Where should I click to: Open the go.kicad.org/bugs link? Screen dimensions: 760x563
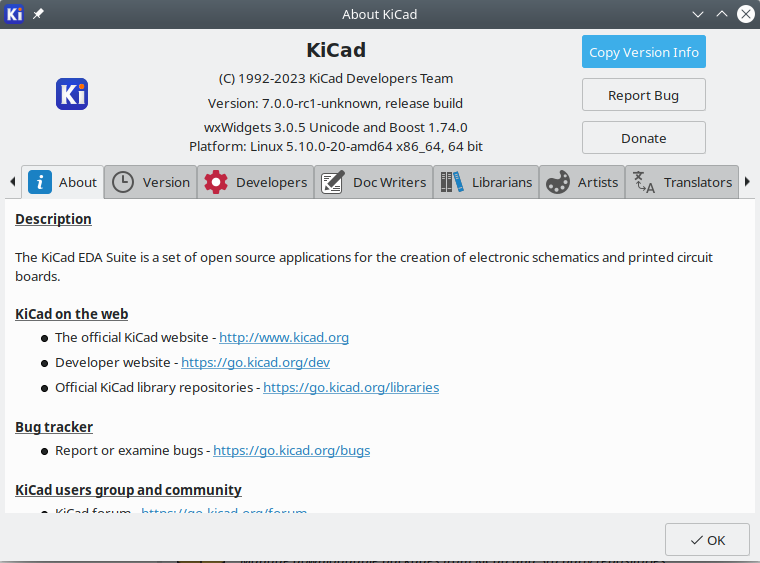point(291,451)
